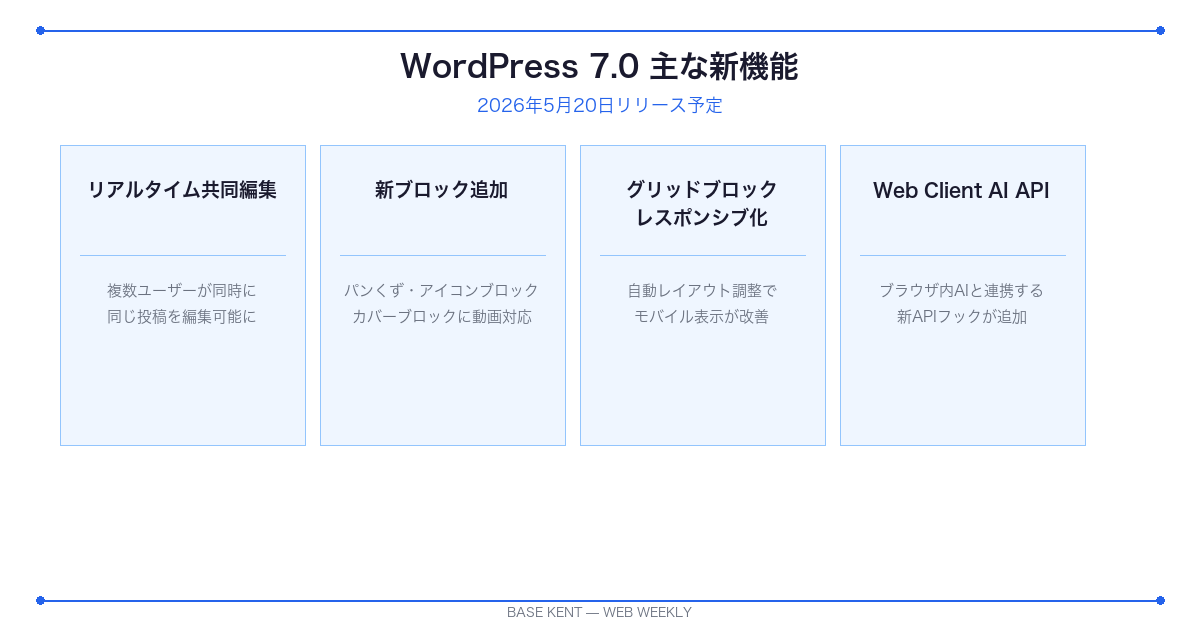Click the subtitle "2026年5月20日リリース予定"
Viewport: 1200px width, 630px height.
coord(599,105)
